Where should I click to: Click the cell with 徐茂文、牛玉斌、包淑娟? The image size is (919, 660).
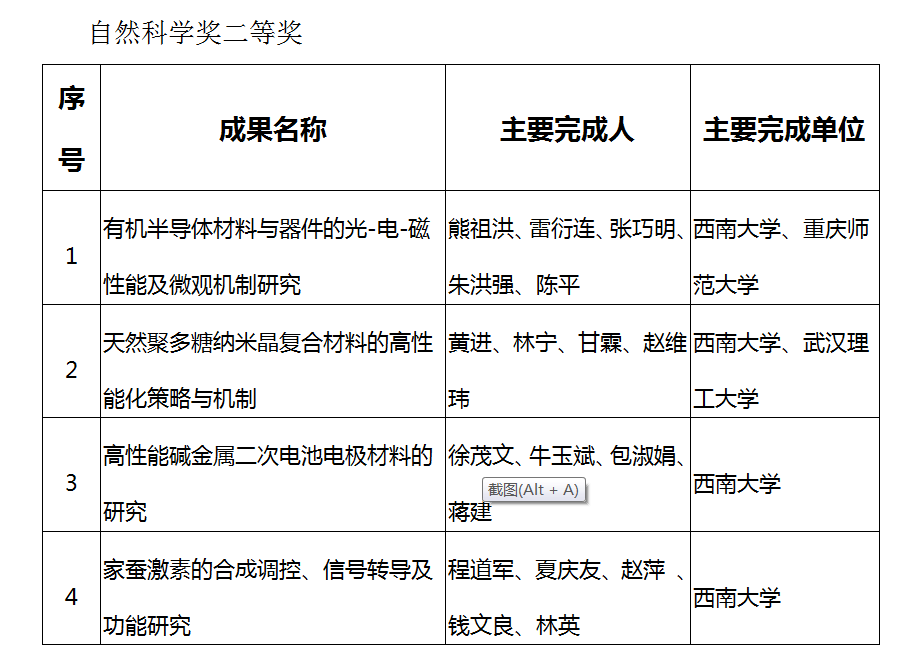click(x=566, y=458)
